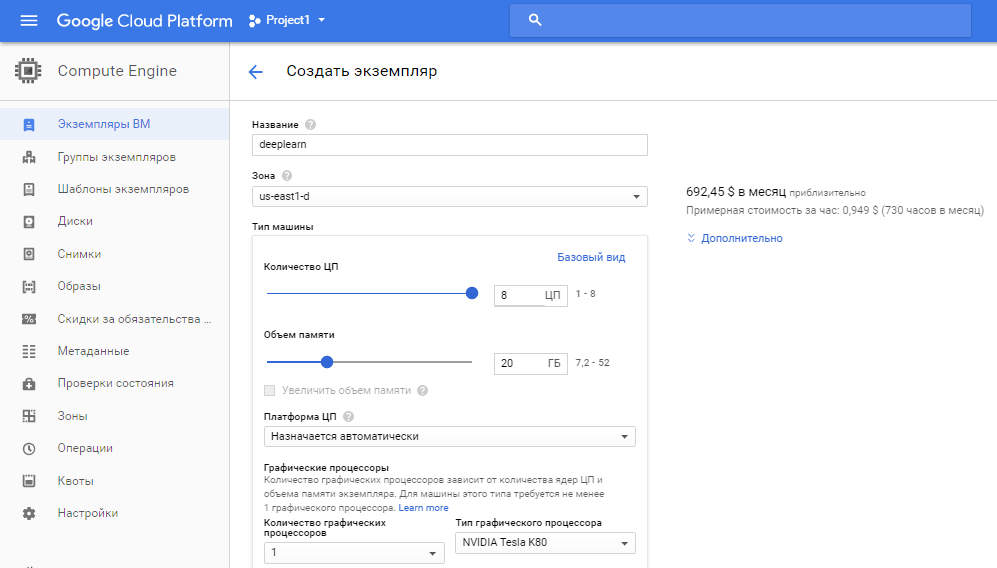Click the Настройки gear icon
The width and height of the screenshot is (997, 568).
(x=29, y=513)
